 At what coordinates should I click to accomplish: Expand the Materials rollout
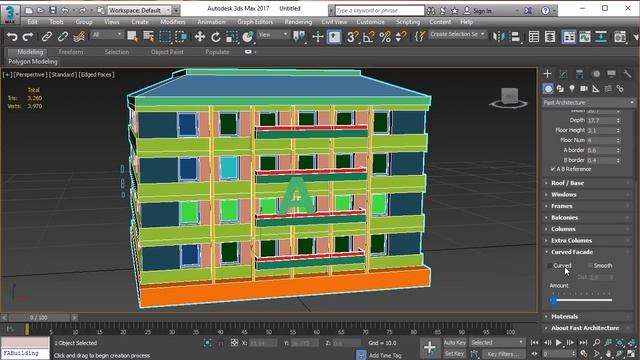pyautogui.click(x=589, y=316)
